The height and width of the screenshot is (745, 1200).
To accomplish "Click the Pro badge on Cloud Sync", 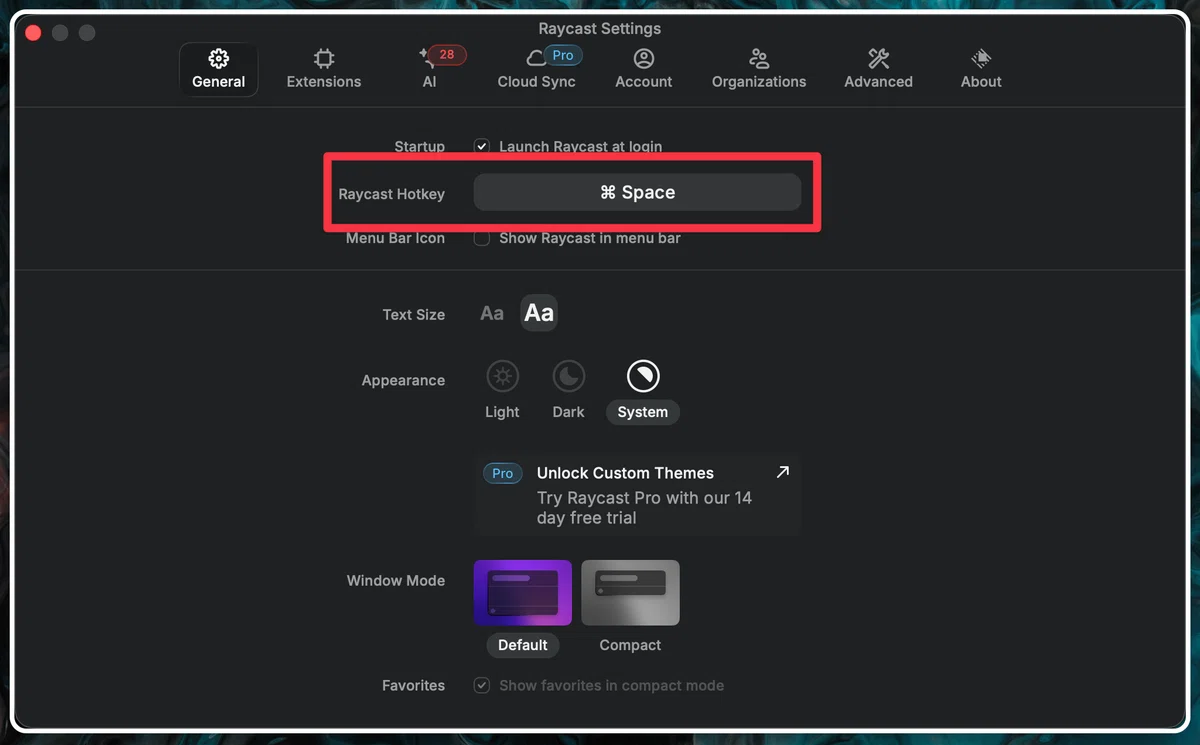I will (563, 55).
